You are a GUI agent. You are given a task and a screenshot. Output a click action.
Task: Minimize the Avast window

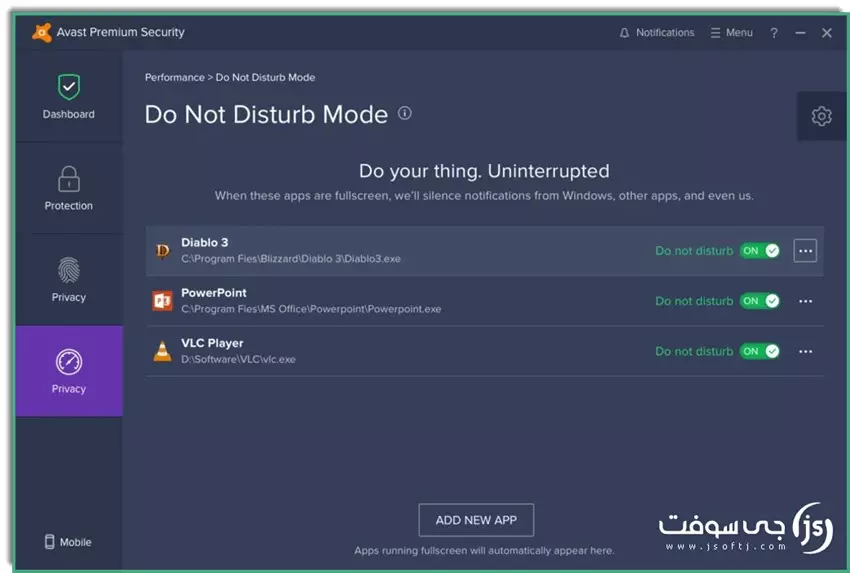point(800,33)
